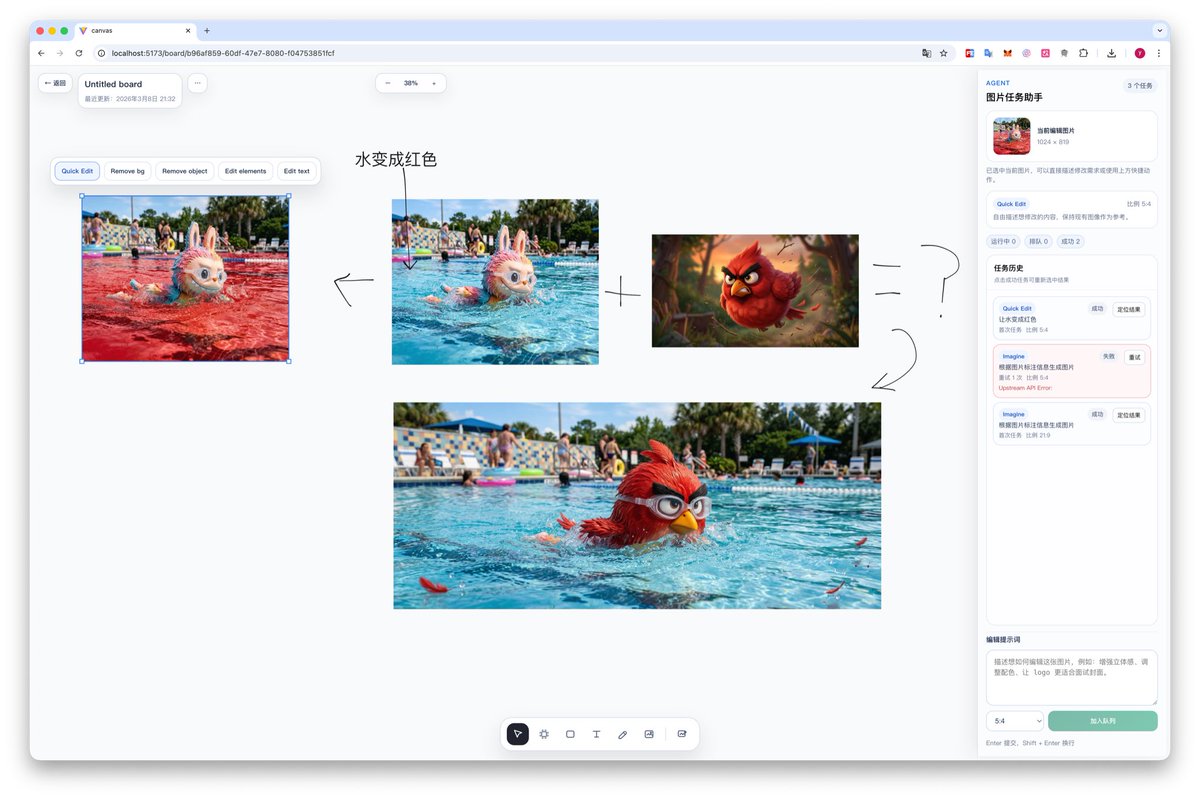Open the Chrome profile avatar
This screenshot has height=800, width=1200.
(1140, 53)
